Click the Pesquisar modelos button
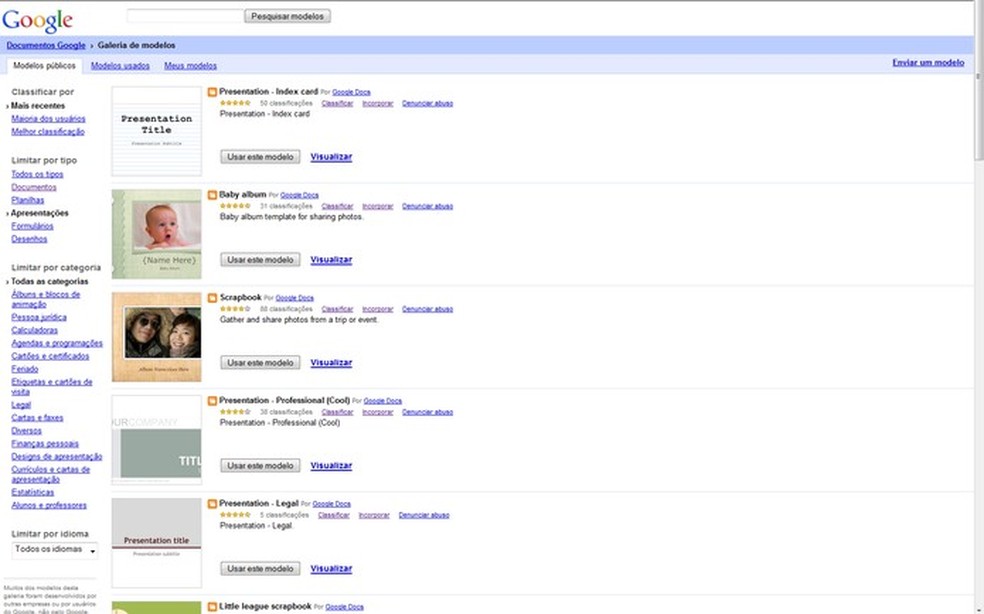This screenshot has width=984, height=614. [287, 16]
